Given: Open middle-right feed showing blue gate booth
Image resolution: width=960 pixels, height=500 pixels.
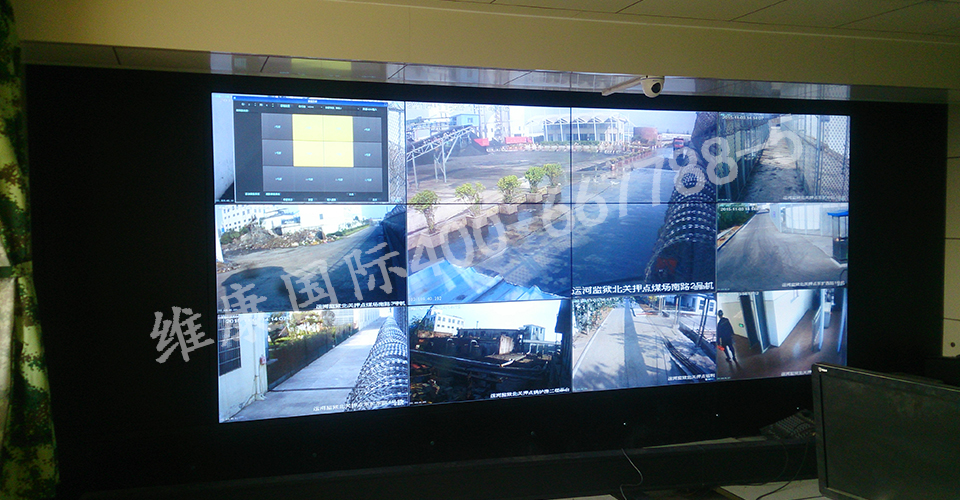Looking at the screenshot, I should (x=781, y=244).
